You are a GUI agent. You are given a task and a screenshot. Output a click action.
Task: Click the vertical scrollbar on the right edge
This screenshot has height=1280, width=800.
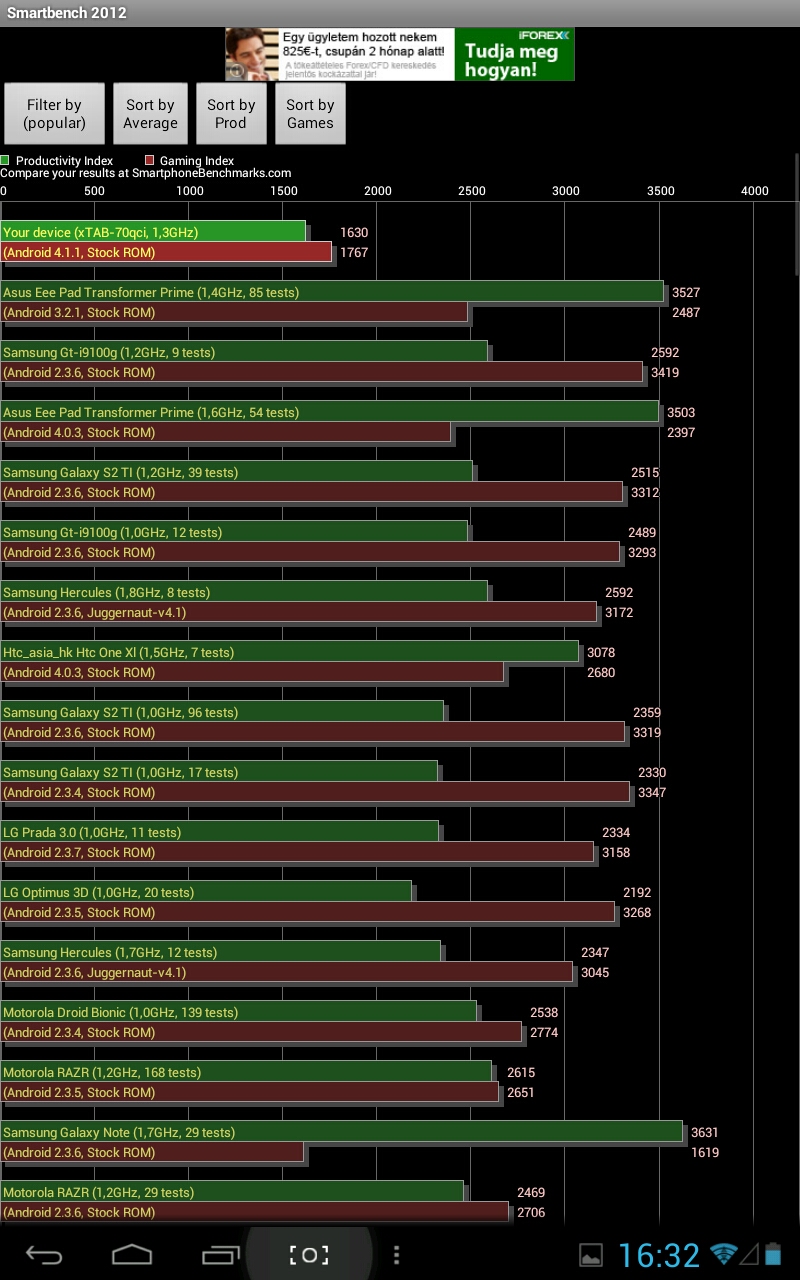pos(796,215)
